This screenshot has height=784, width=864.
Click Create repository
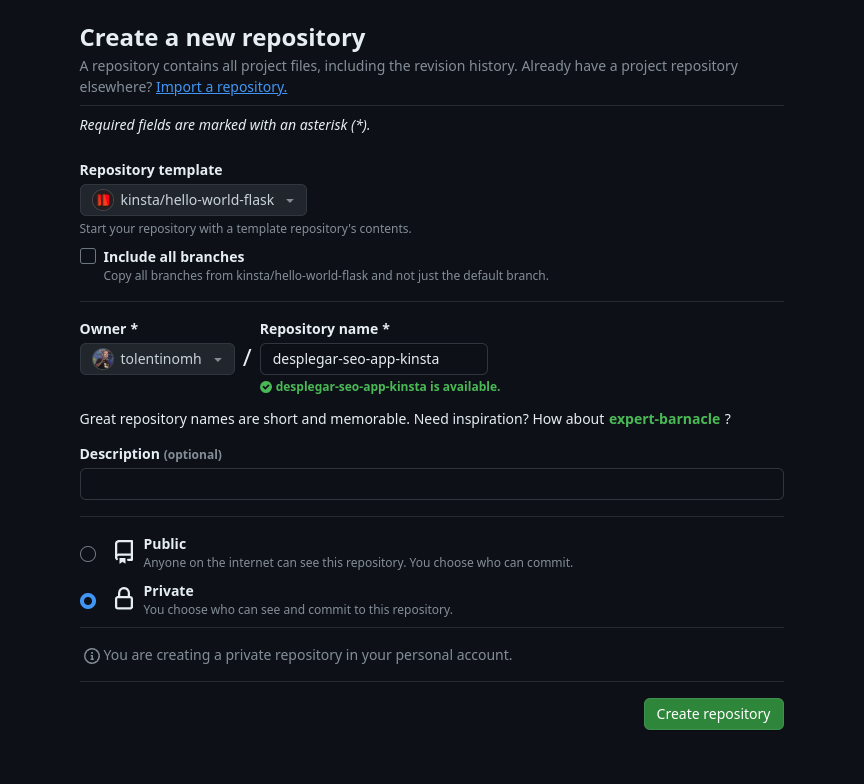tap(713, 713)
